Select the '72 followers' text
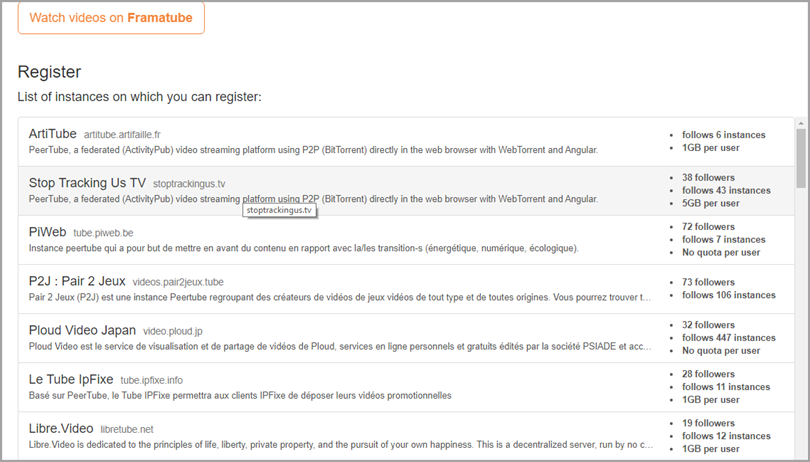 tap(708, 227)
